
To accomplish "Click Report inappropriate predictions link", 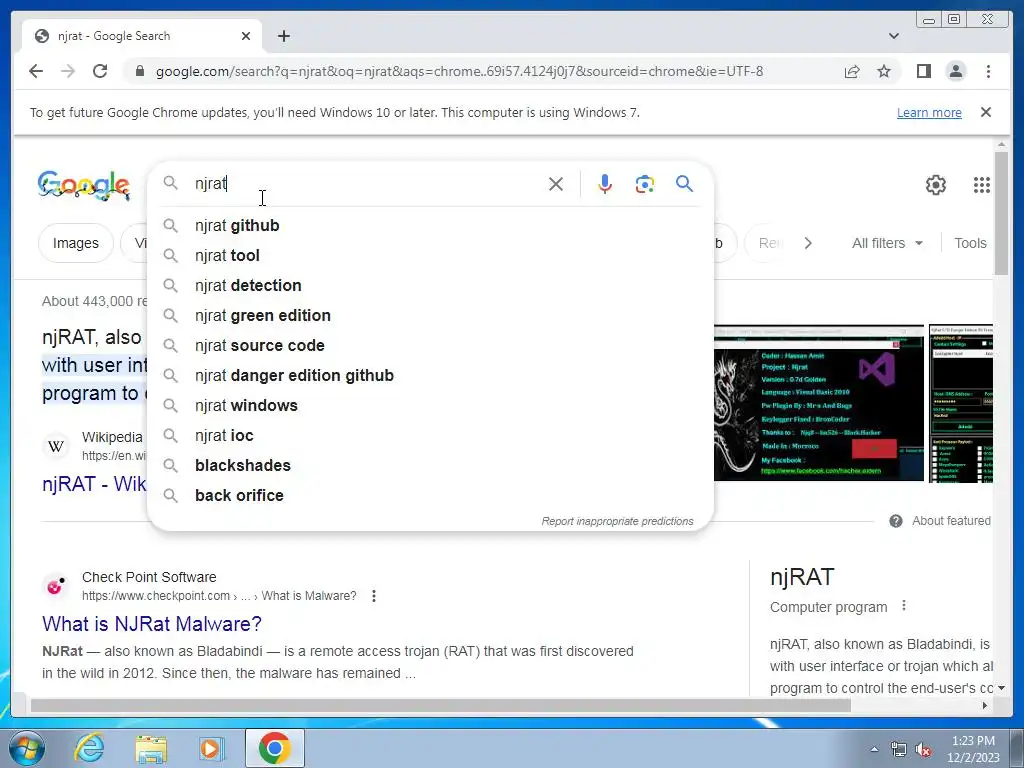I will [x=617, y=521].
